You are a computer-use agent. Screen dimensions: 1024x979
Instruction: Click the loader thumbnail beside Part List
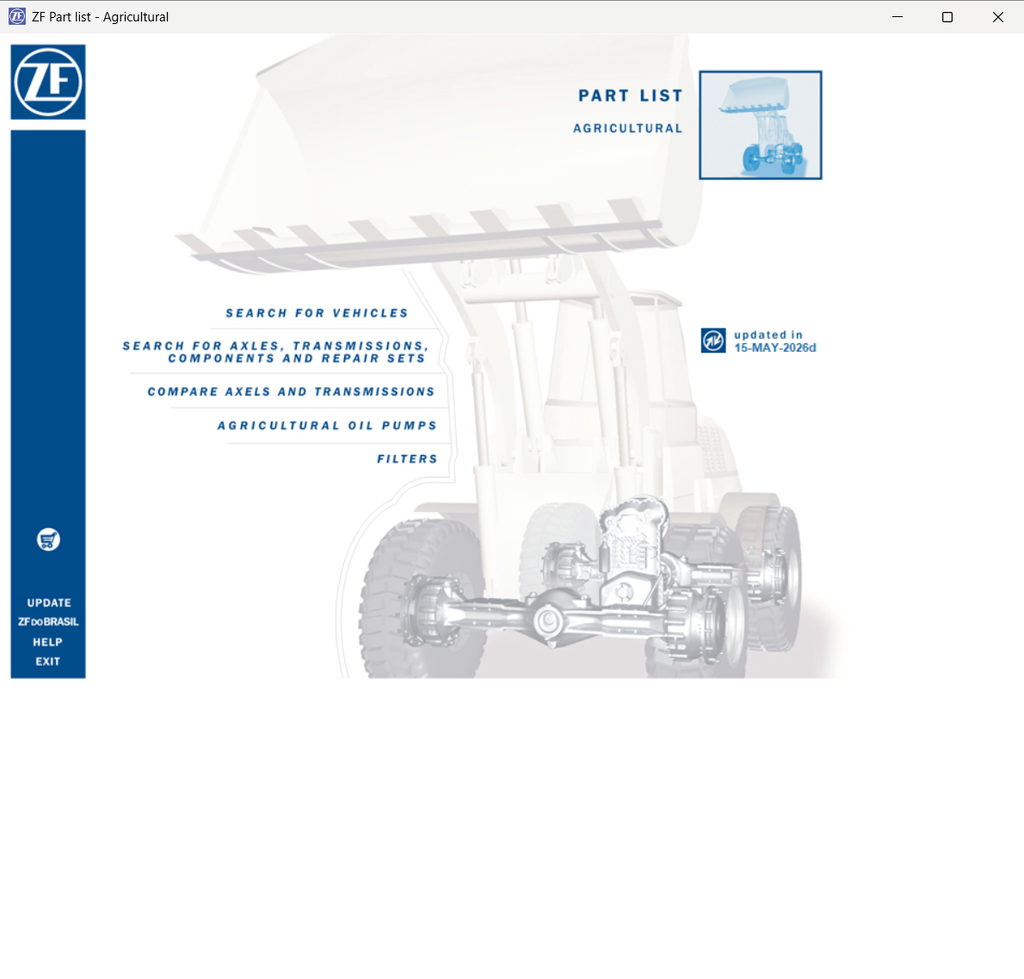point(760,125)
